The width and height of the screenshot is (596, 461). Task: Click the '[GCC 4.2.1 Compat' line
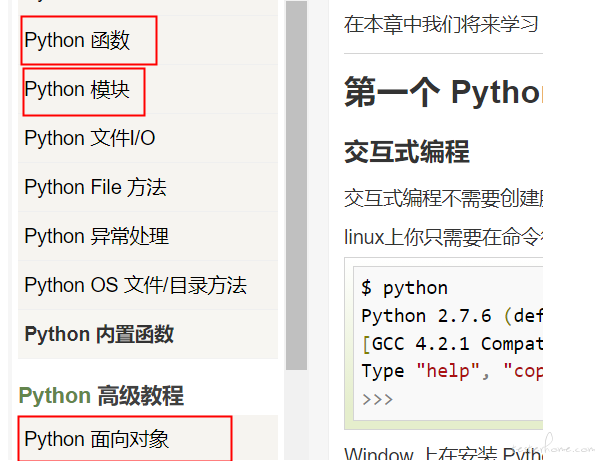452,344
